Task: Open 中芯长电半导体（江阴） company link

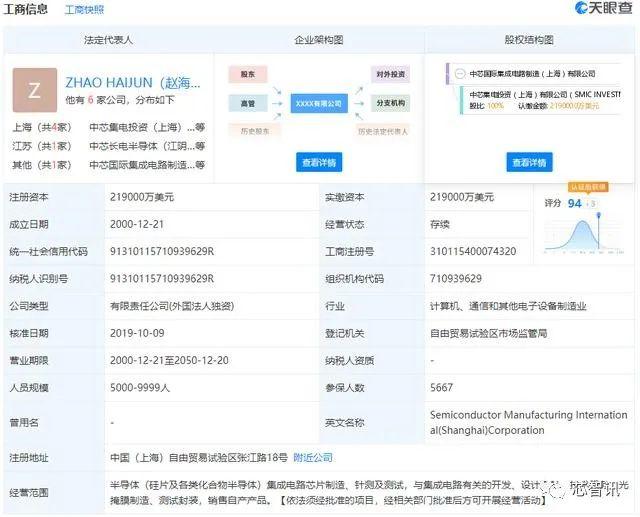Action: pos(138,146)
